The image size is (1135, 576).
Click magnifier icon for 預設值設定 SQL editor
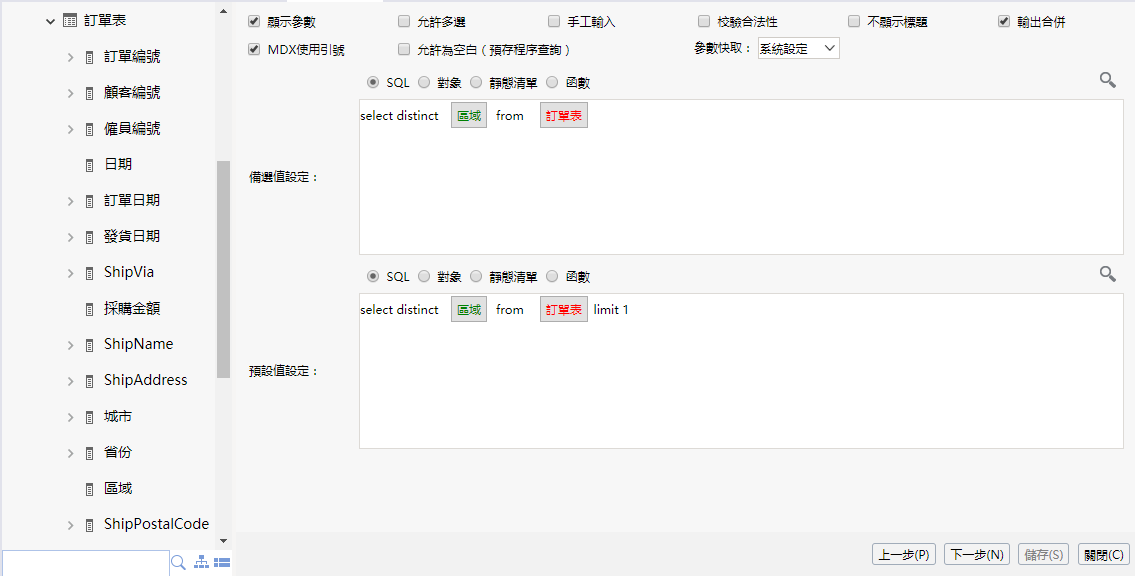(x=1107, y=273)
